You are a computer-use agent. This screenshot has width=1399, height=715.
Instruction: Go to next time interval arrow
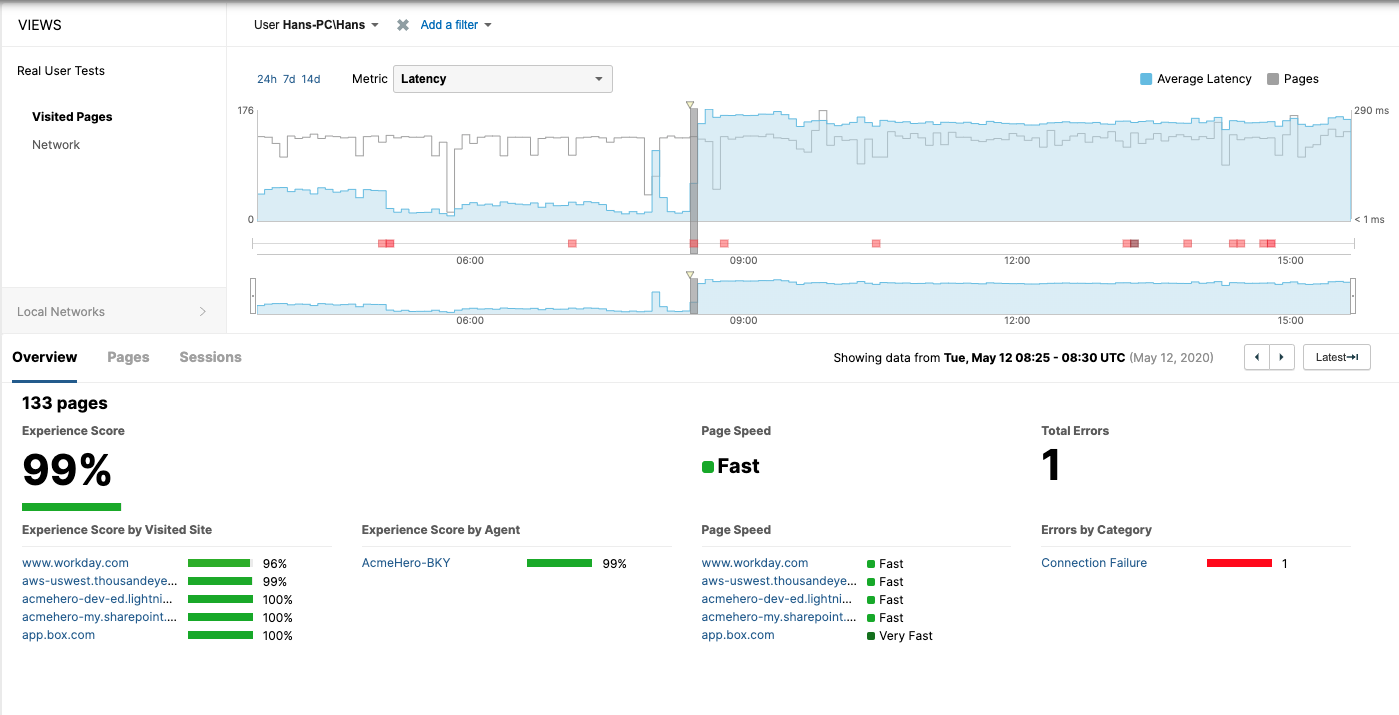(1282, 357)
